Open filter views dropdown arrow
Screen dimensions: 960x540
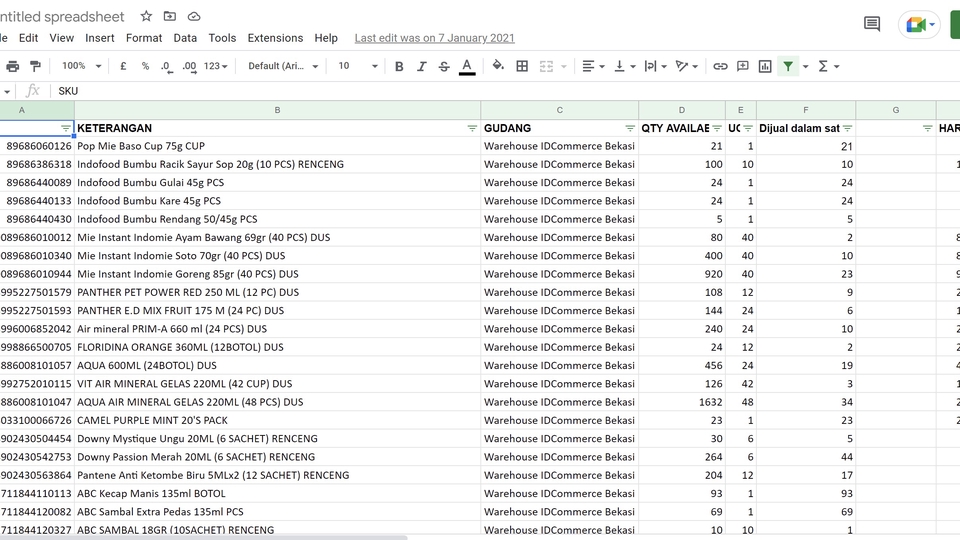[806, 66]
